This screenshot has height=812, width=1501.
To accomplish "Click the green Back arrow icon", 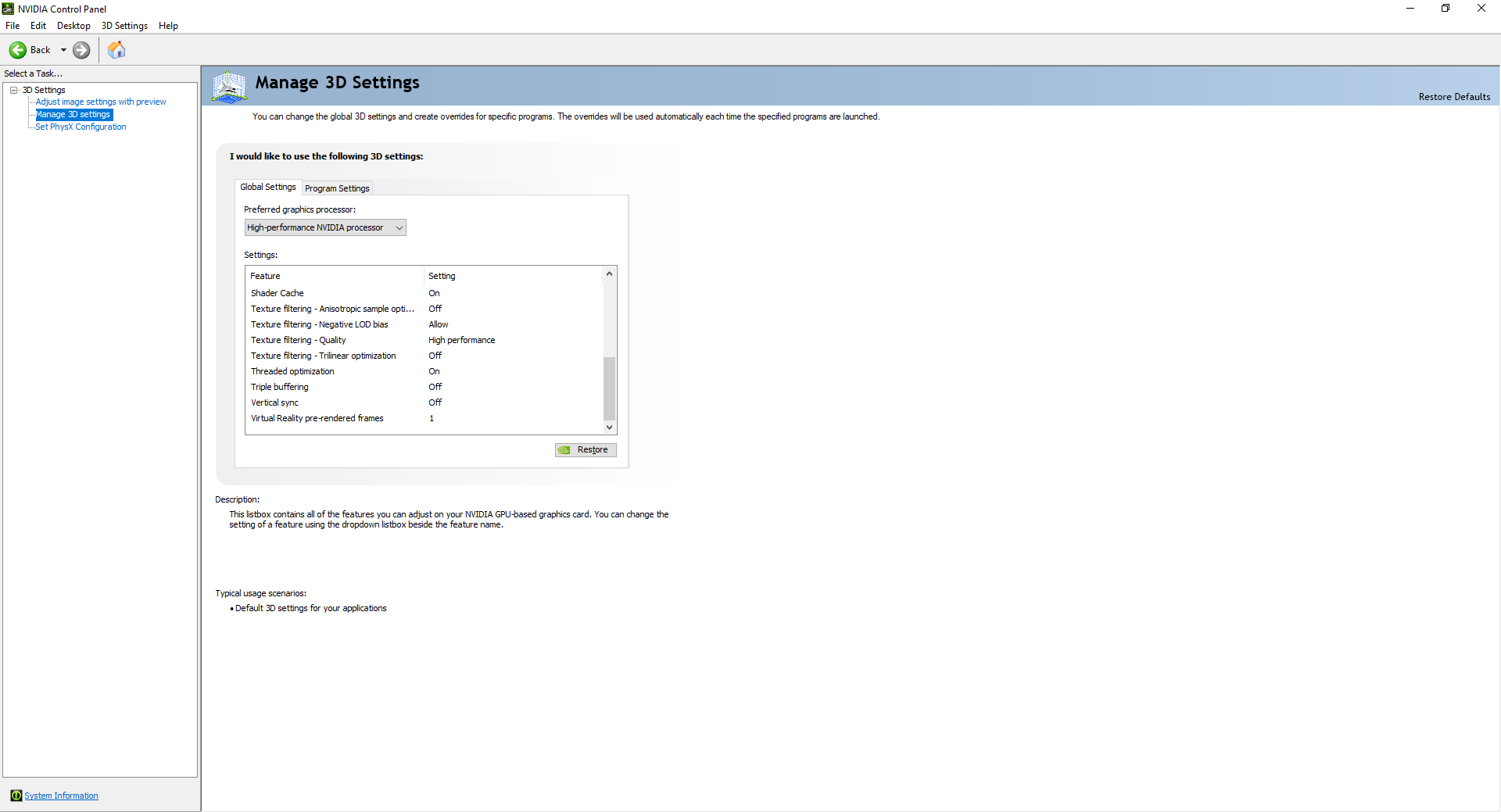I will click(18, 50).
